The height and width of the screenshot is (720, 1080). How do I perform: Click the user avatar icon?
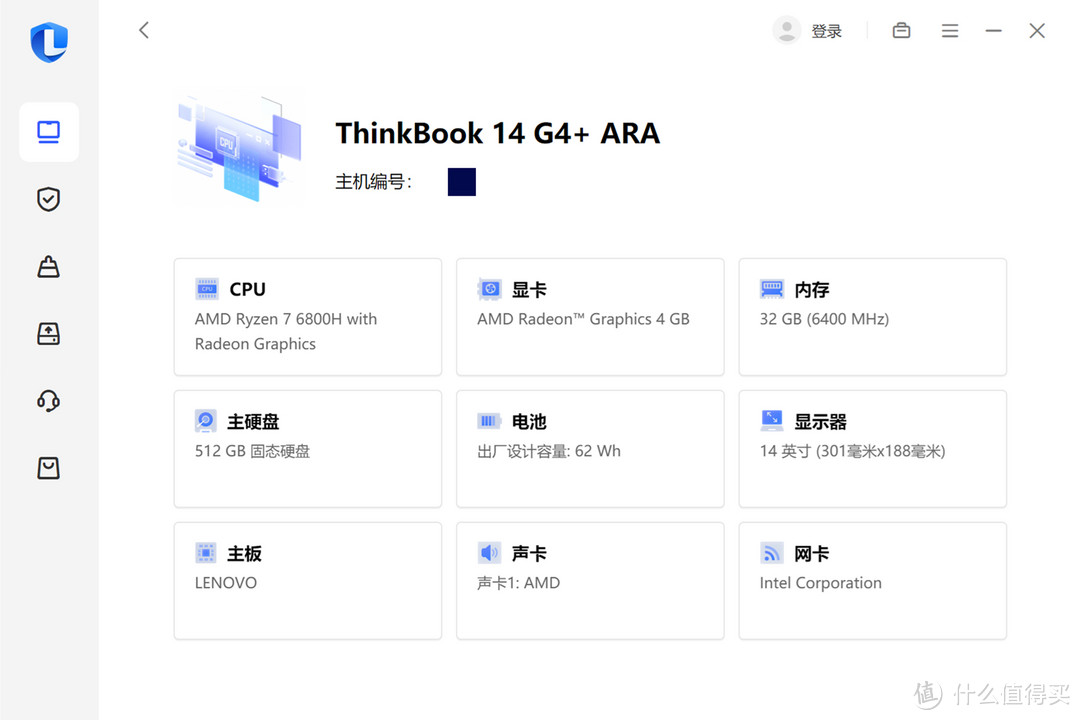[x=787, y=30]
